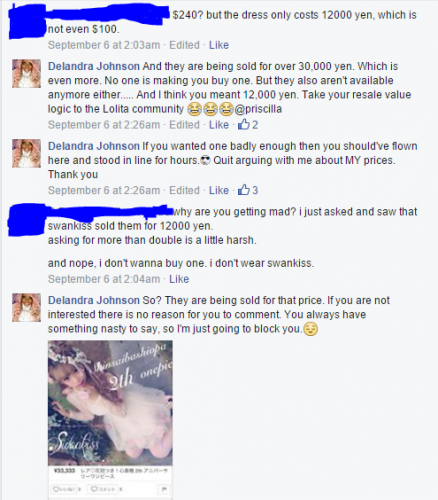Show edit history of the Lolita community comment
The width and height of the screenshot is (438, 500).
click(x=184, y=125)
